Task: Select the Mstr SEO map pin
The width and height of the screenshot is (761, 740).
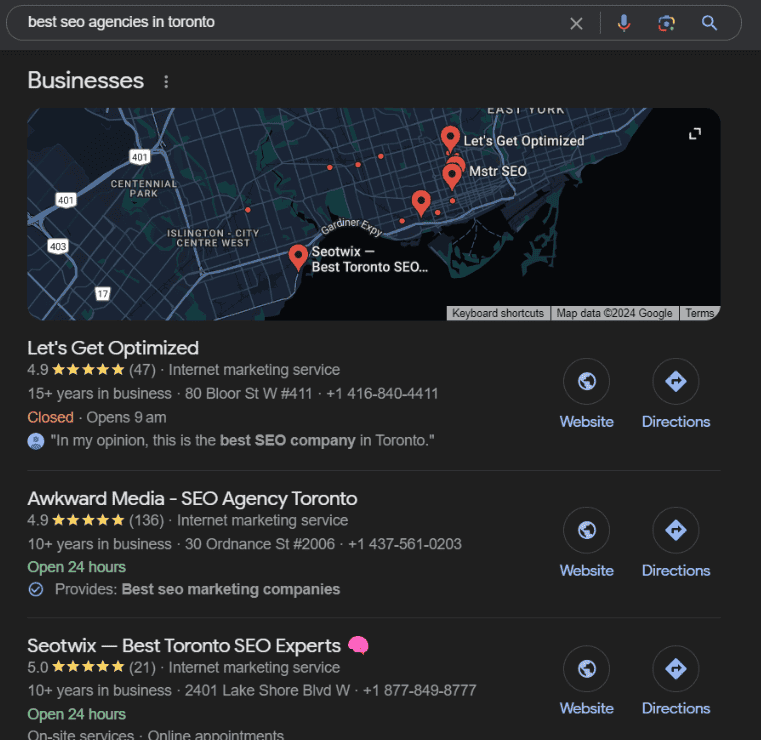Action: click(452, 175)
